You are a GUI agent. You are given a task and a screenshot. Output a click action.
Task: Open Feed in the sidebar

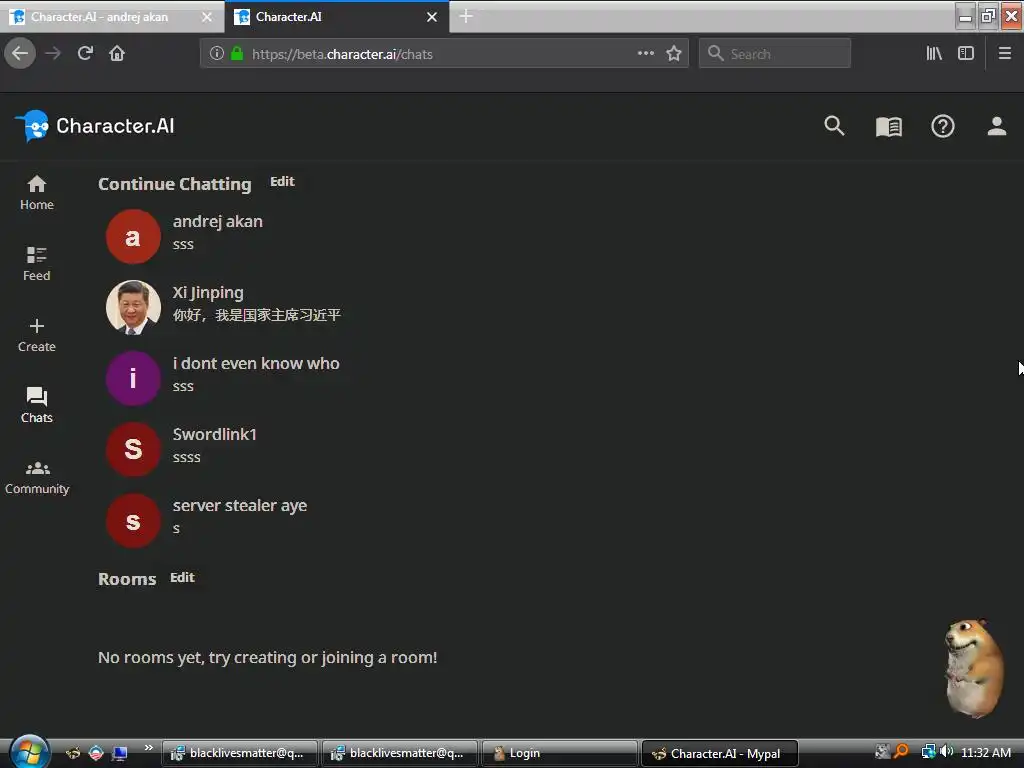click(x=37, y=264)
